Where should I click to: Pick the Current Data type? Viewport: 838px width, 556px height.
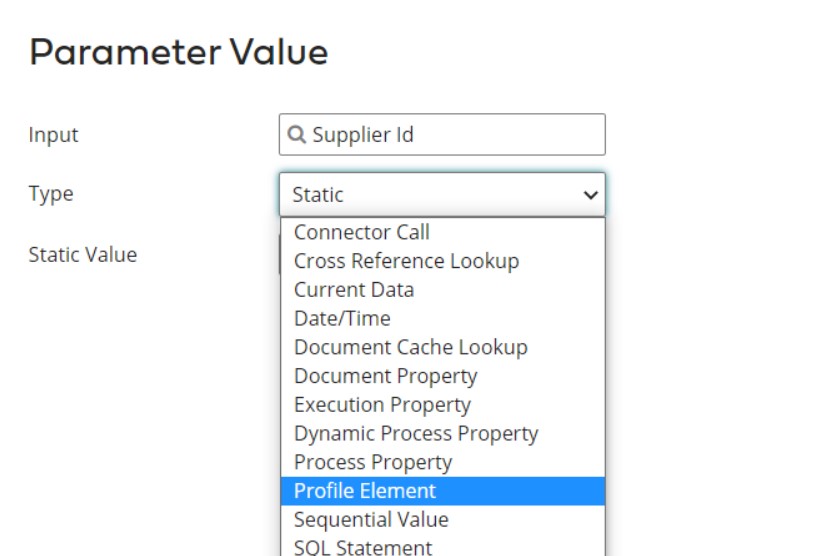point(354,290)
